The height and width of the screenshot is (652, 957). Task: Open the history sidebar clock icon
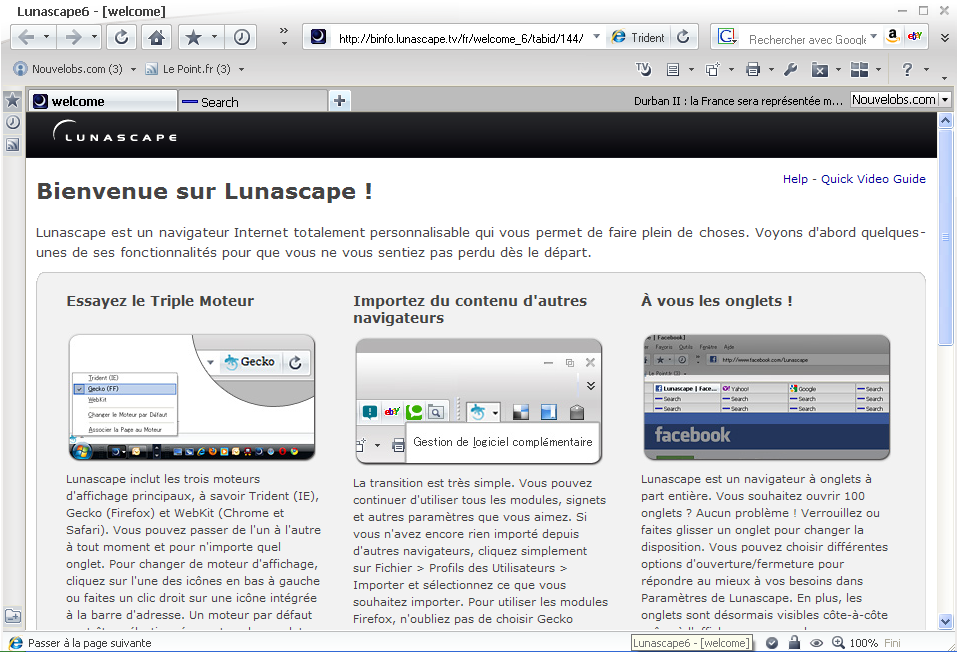tap(12, 122)
